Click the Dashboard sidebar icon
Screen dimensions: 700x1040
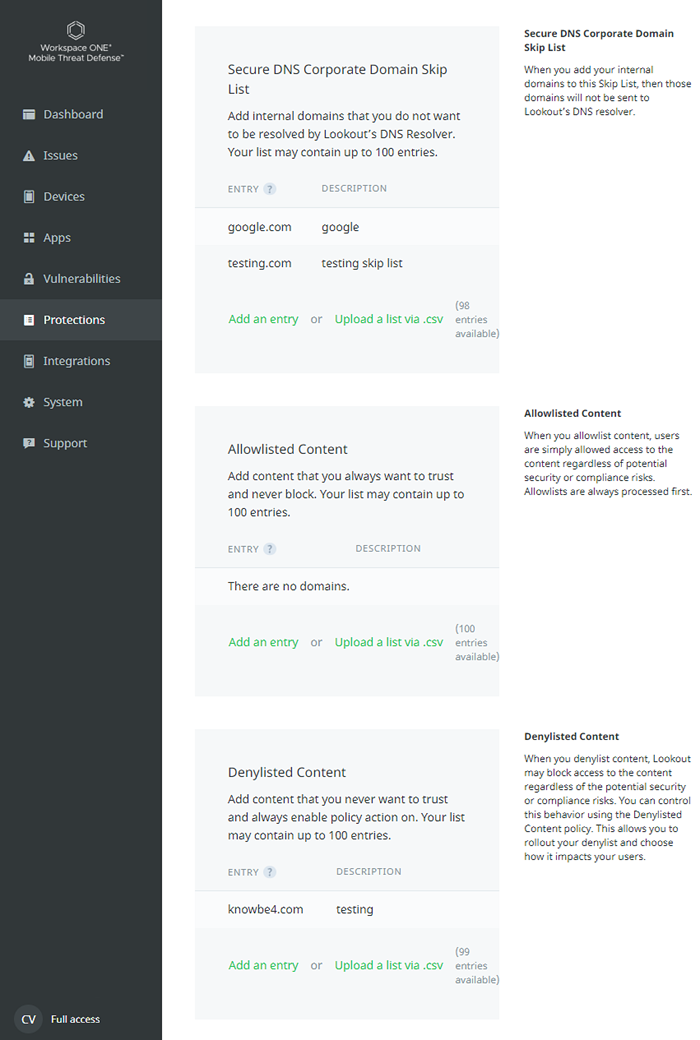coord(29,114)
